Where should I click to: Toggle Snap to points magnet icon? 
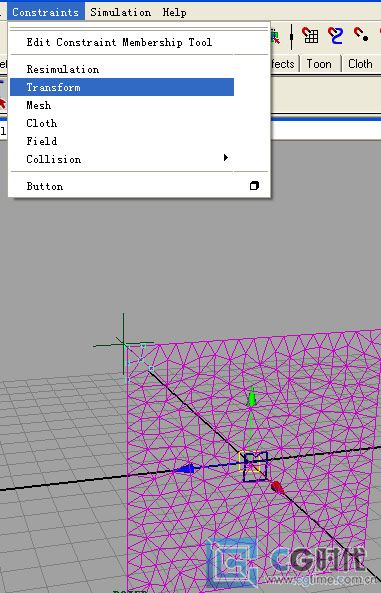click(x=361, y=35)
